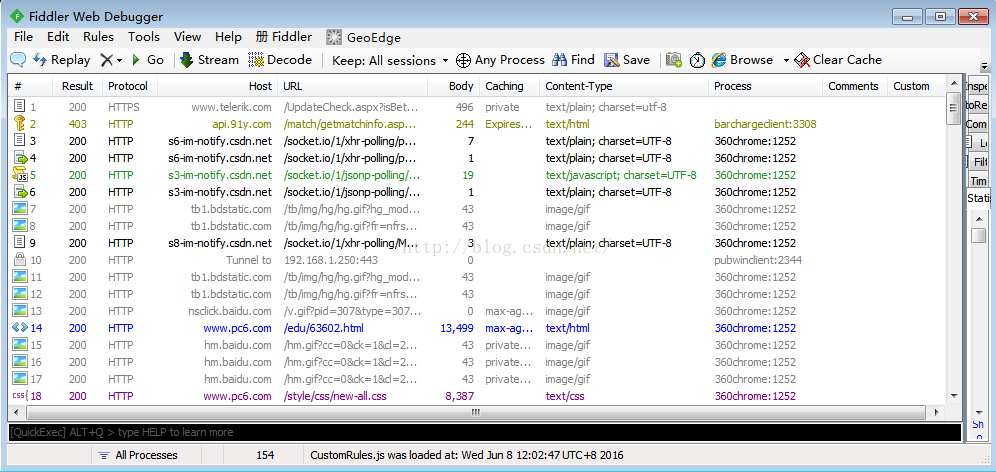Image resolution: width=996 pixels, height=472 pixels.
Task: Click the image icon of session 7
Action: point(20,208)
